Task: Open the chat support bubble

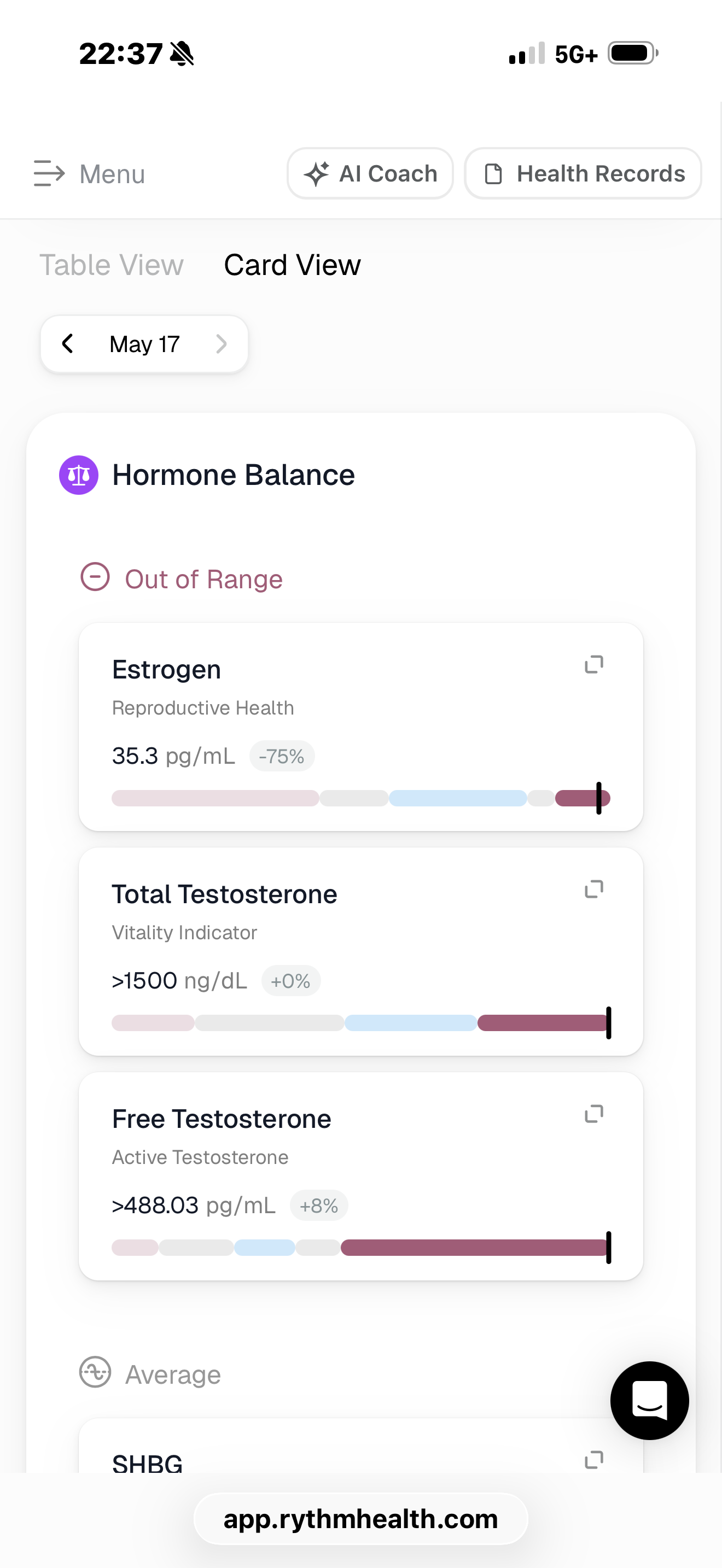Action: click(x=650, y=1401)
